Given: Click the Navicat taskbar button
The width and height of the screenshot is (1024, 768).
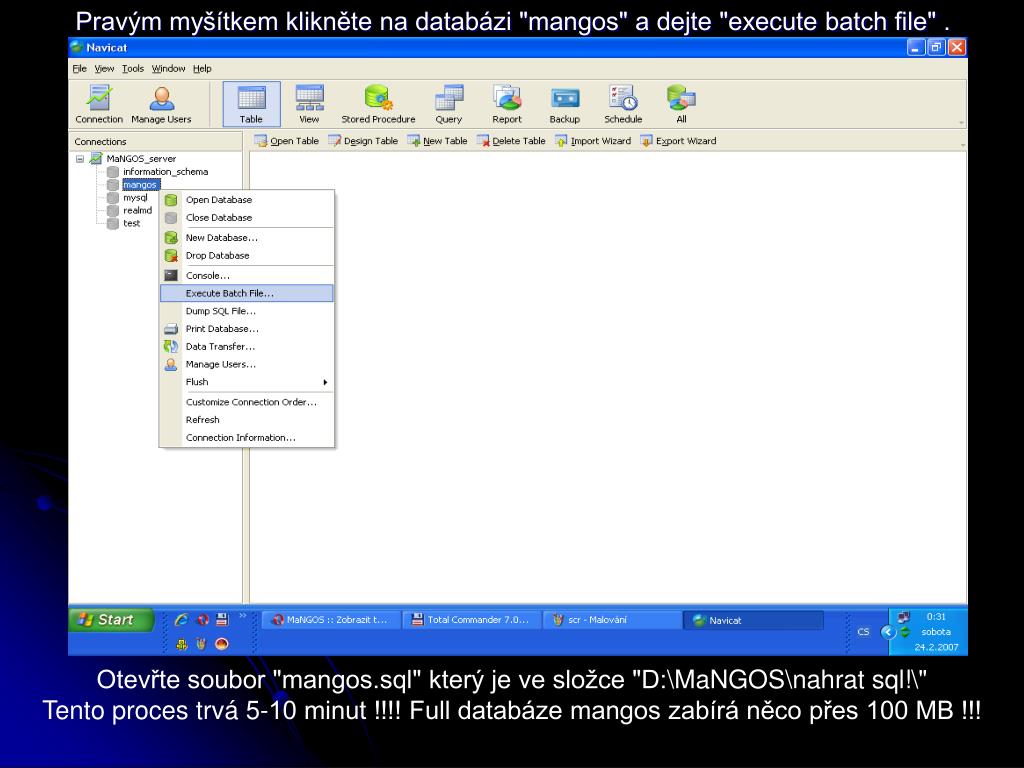Looking at the screenshot, I should point(754,620).
